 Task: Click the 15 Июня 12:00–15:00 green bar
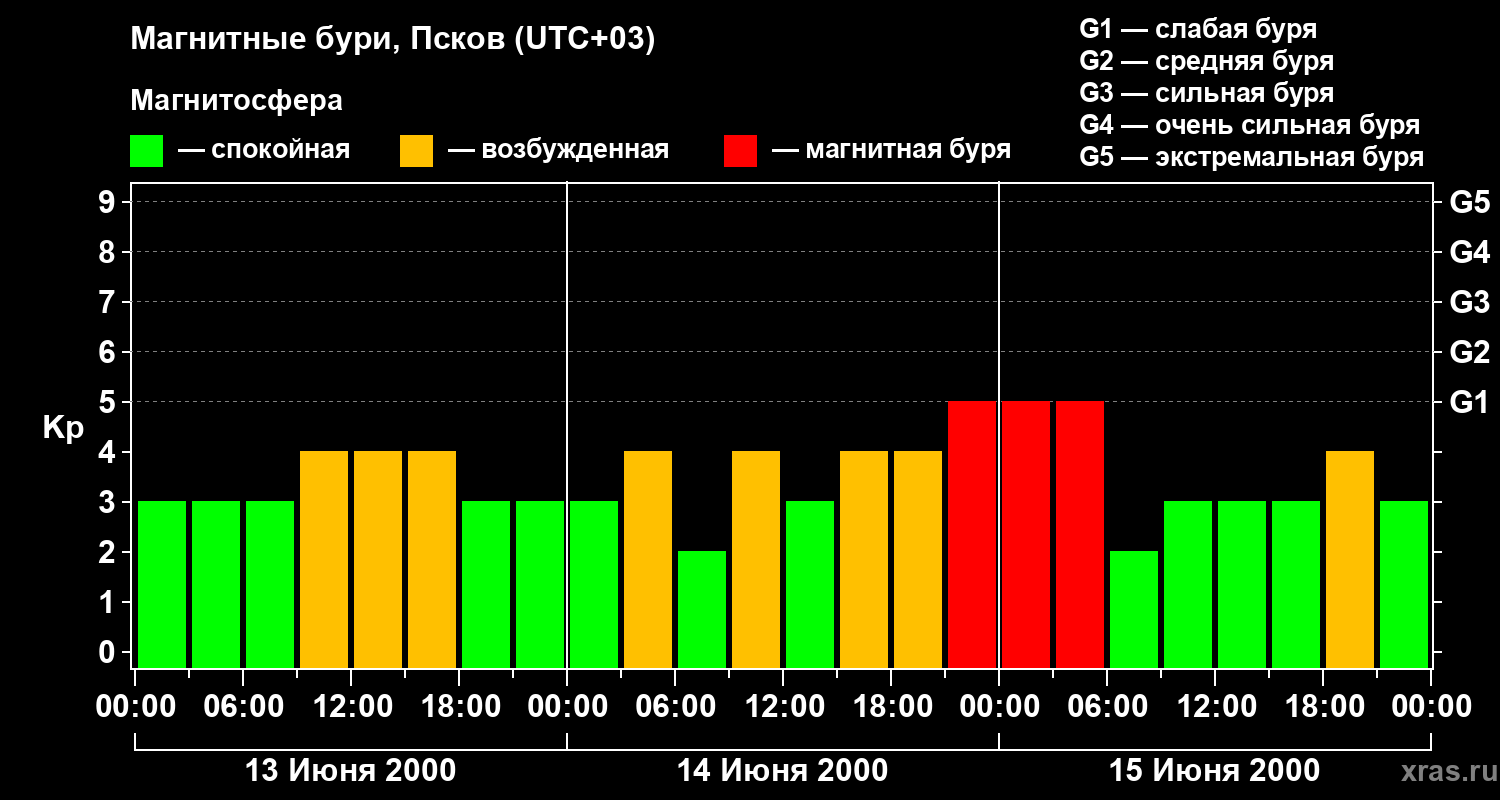coord(1242,584)
